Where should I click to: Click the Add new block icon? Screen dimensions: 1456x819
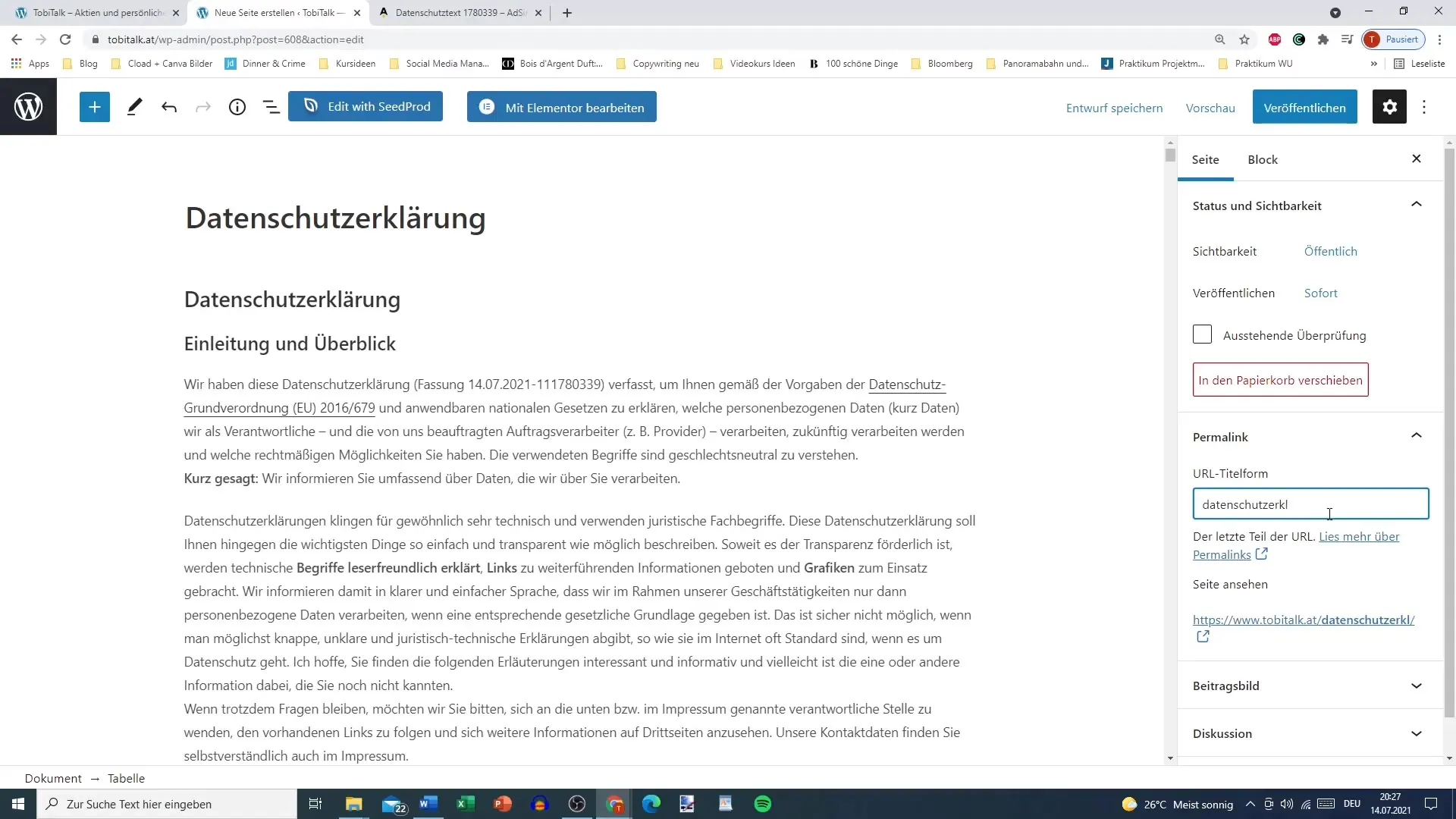95,107
